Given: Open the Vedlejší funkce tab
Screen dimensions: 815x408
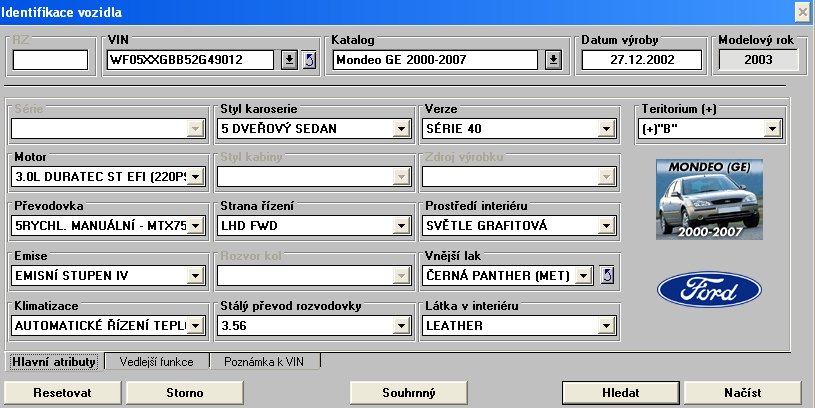Looking at the screenshot, I should point(156,362).
